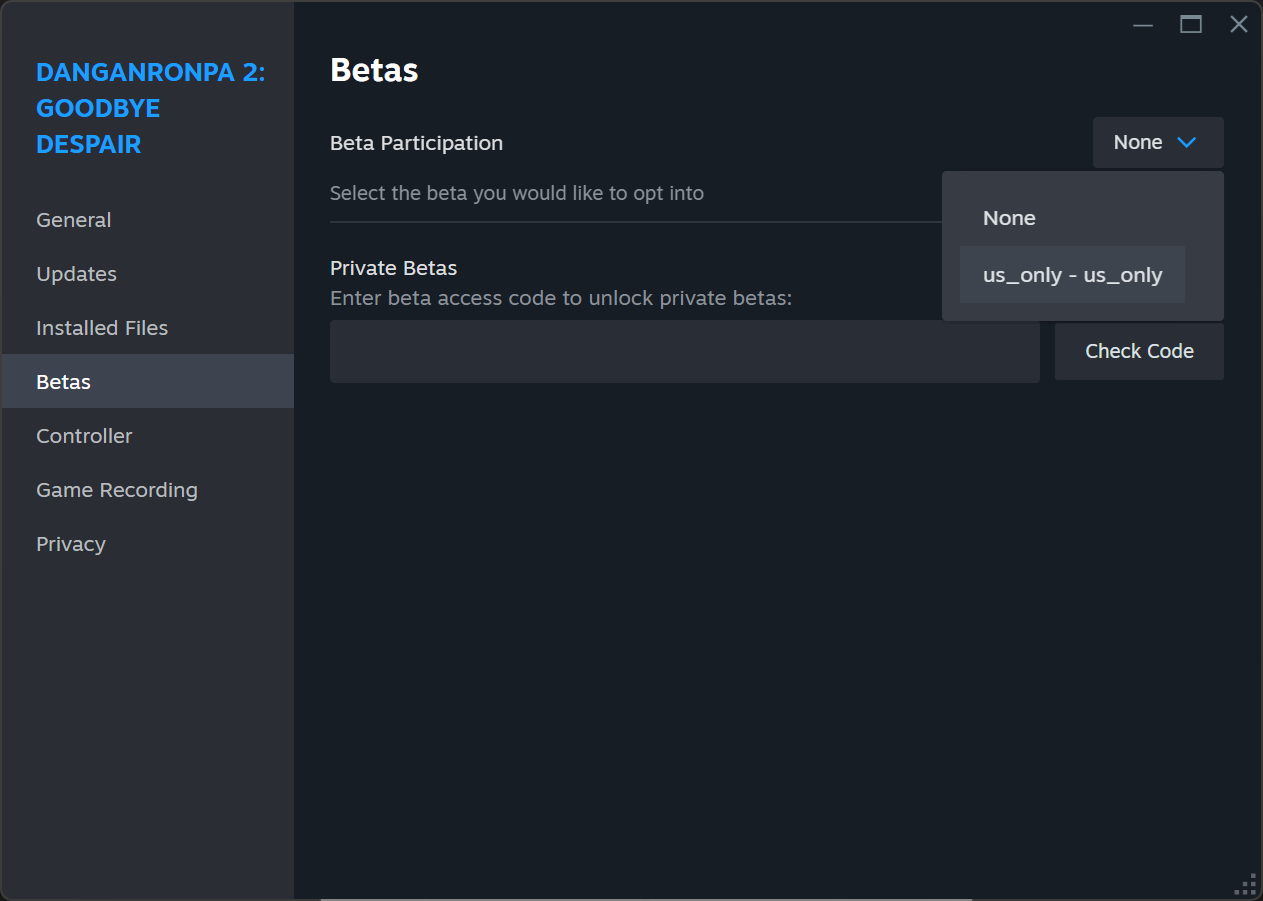The image size is (1263, 901).
Task: Select the us_only - us_only beta option
Action: tap(1072, 275)
